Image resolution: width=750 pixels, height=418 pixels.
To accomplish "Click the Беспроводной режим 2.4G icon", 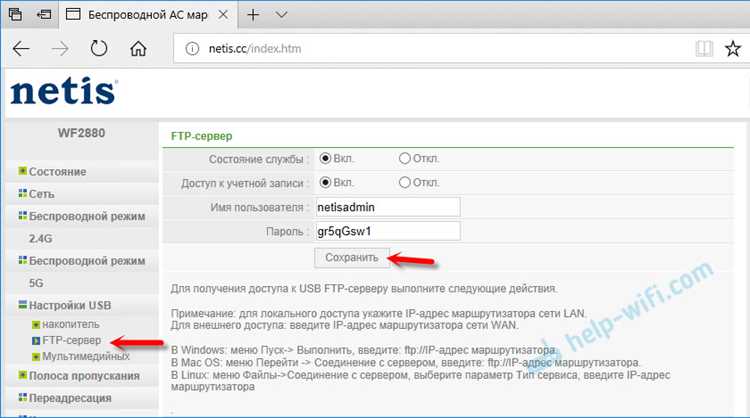I will coord(22,216).
